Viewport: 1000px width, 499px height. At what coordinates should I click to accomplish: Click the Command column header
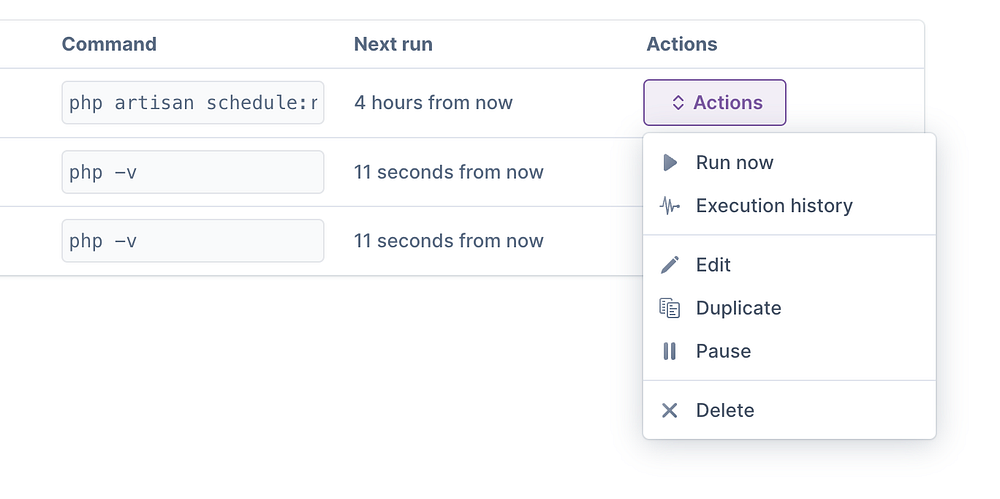click(109, 44)
